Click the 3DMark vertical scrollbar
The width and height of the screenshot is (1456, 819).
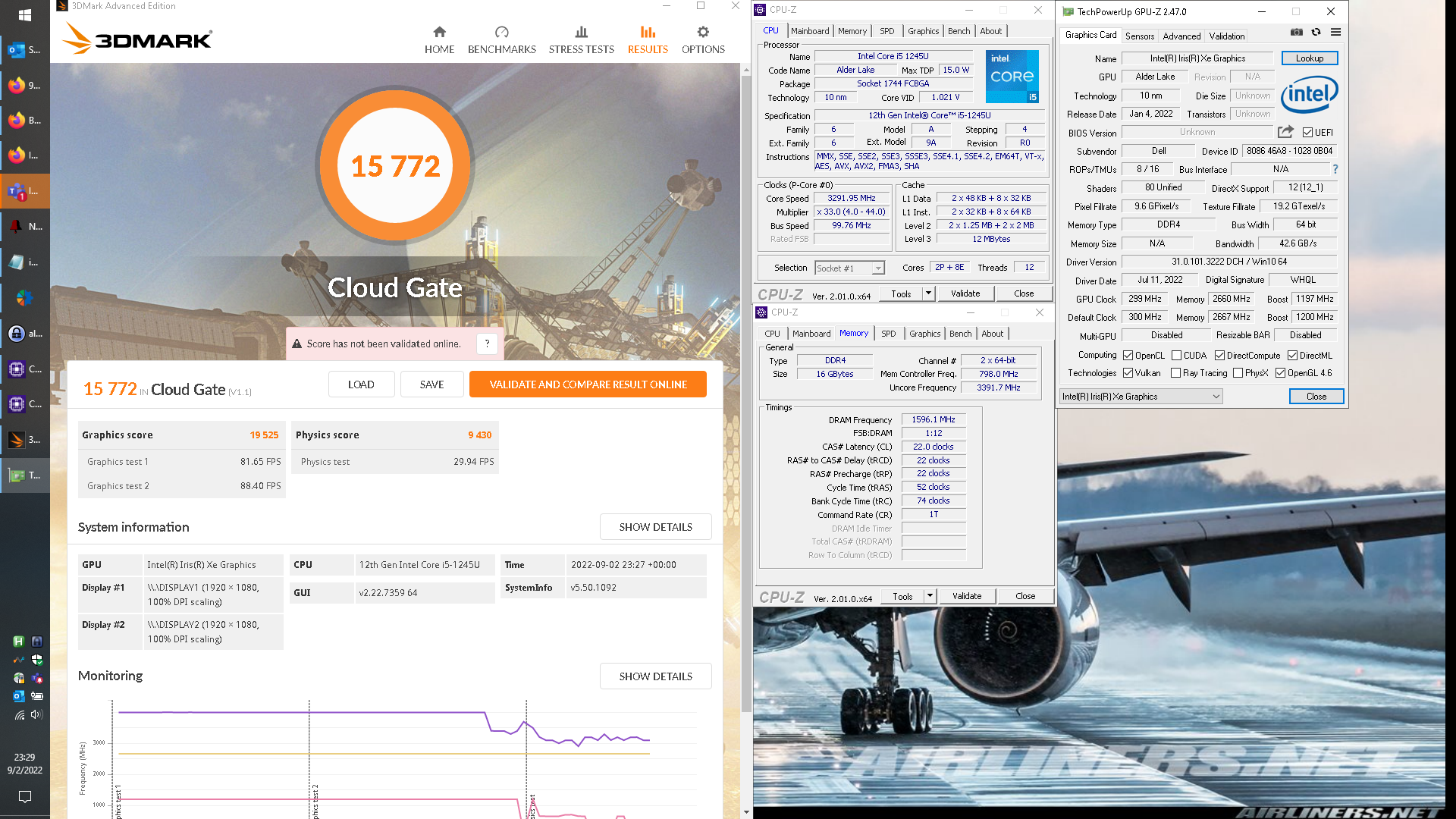coord(745,394)
